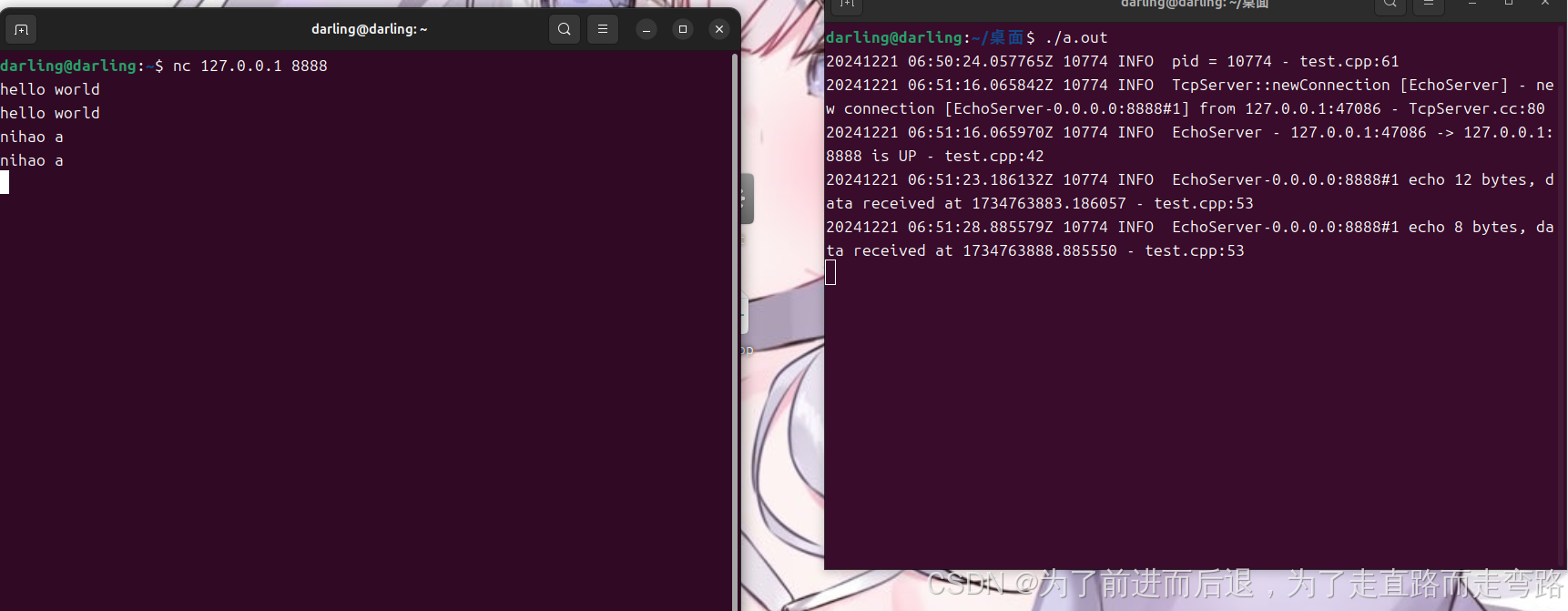This screenshot has height=611, width=1568.
Task: Click the hollow cursor in the right terminal
Action: click(830, 272)
